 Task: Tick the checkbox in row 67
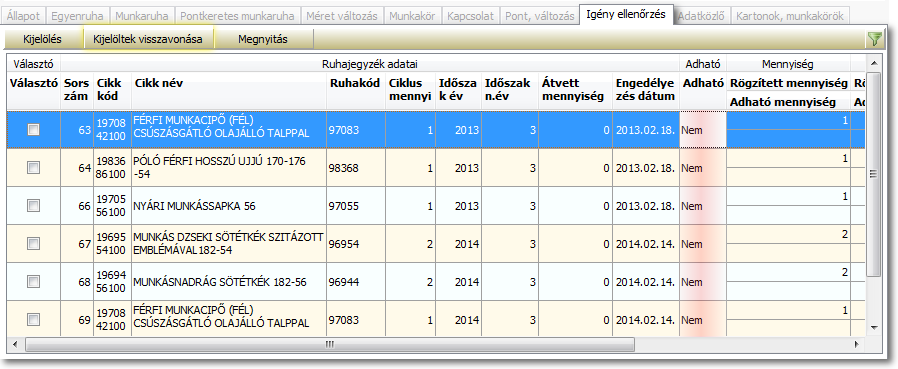(x=34, y=244)
